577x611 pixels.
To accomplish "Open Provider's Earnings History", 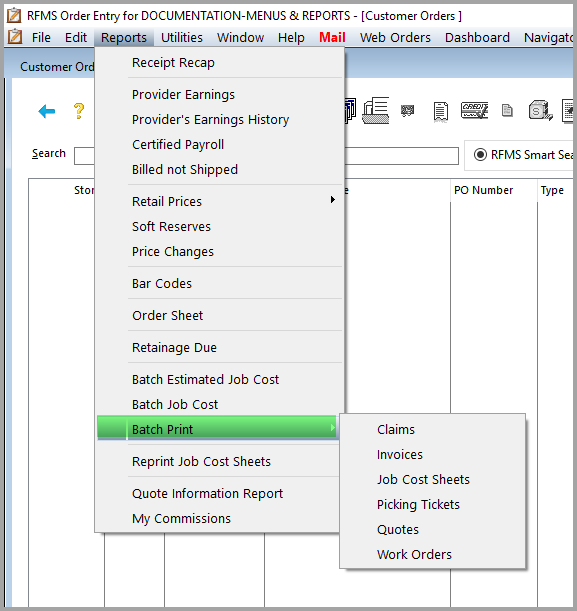I will click(x=220, y=120).
